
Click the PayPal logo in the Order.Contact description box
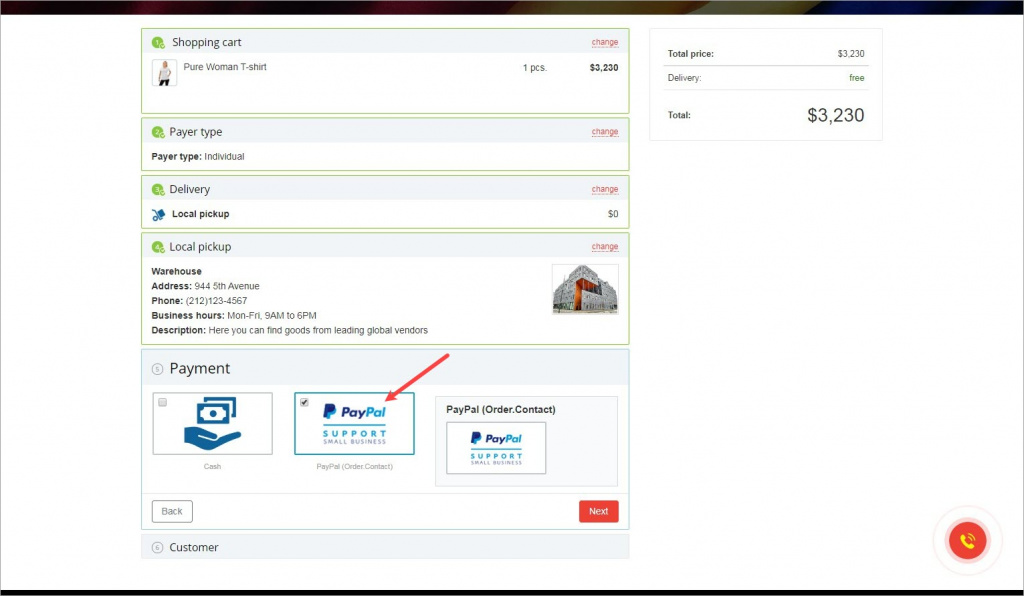click(496, 439)
